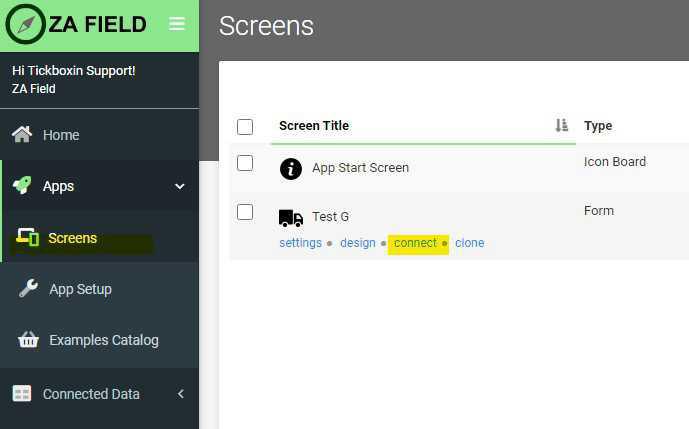This screenshot has width=689, height=429.
Task: Click the App Start Screen info icon
Action: click(x=291, y=168)
